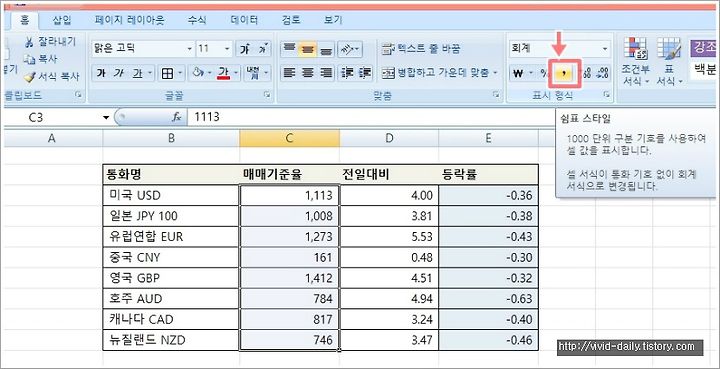
Task: Toggle vertical middle align
Action: pos(307,49)
